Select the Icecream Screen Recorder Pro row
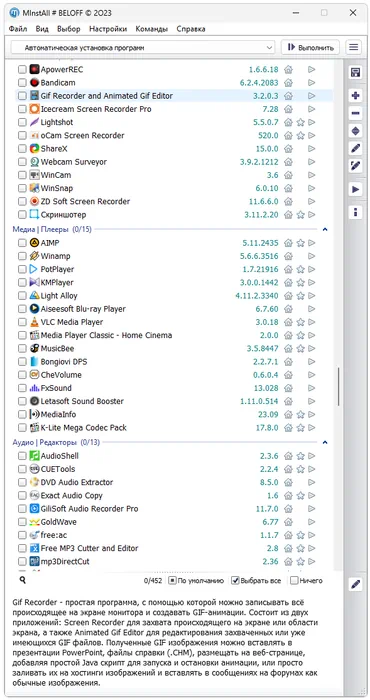 click(x=174, y=109)
